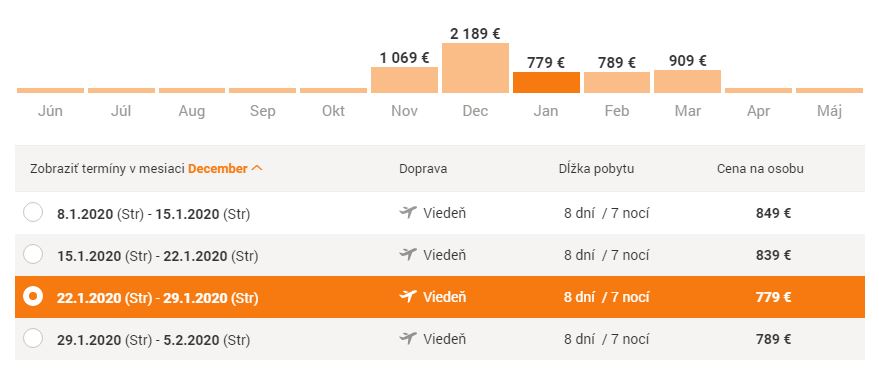Click the selected 22.1.2020 radio button

click(x=33, y=296)
